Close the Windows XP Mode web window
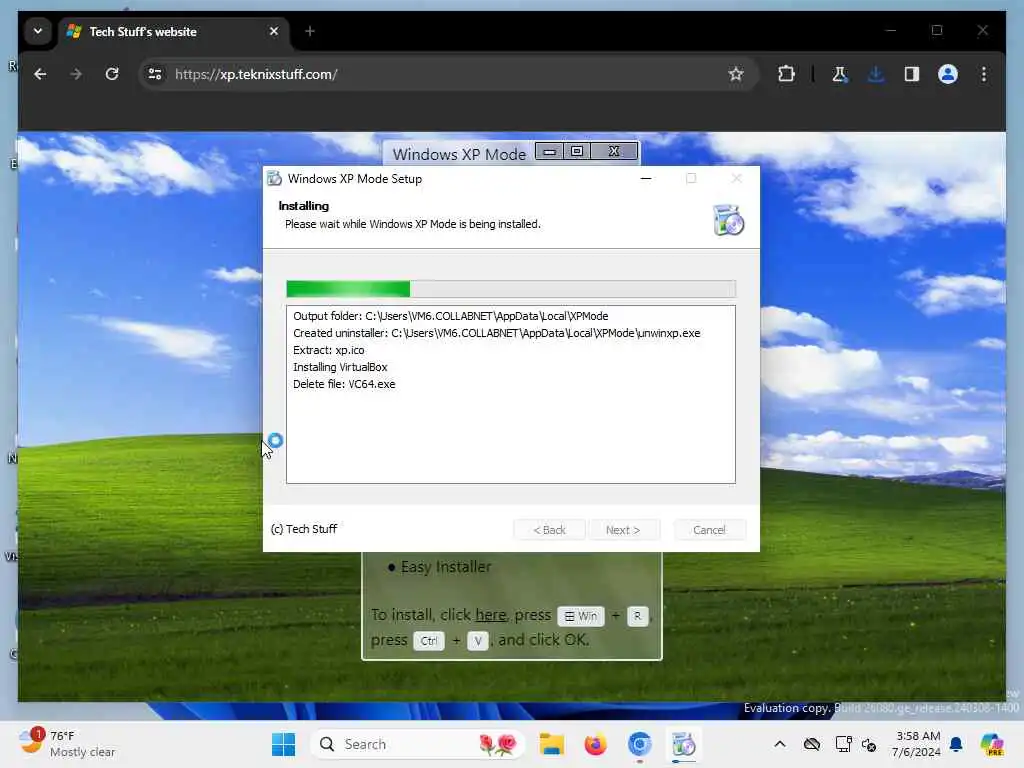Screen dimensions: 1024x768 [614, 152]
